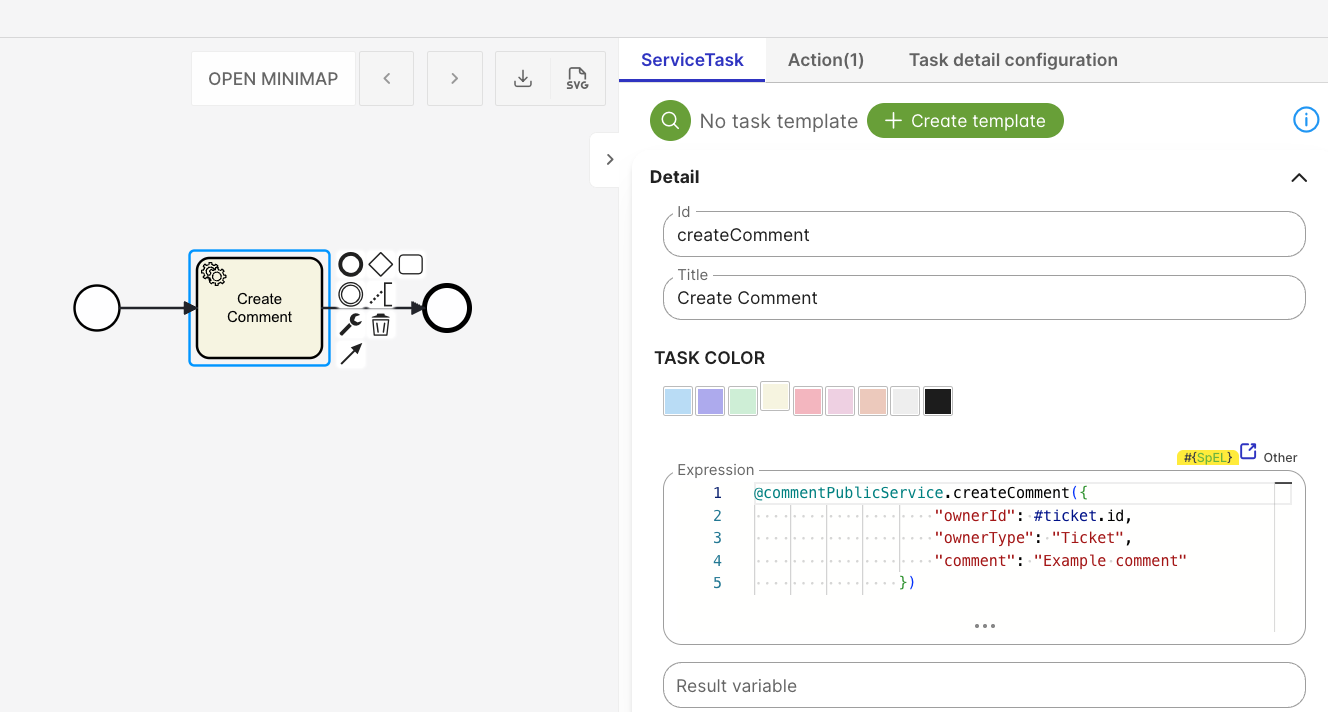Collapse the right properties panel
Viewport: 1328px width, 712px height.
pyautogui.click(x=609, y=160)
